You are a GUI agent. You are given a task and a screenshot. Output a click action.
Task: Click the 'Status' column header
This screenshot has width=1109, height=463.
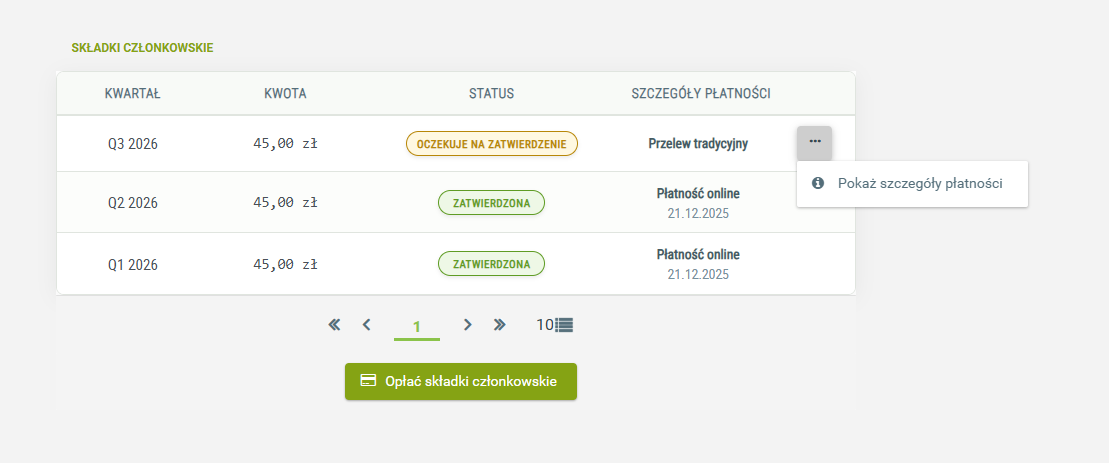[491, 94]
